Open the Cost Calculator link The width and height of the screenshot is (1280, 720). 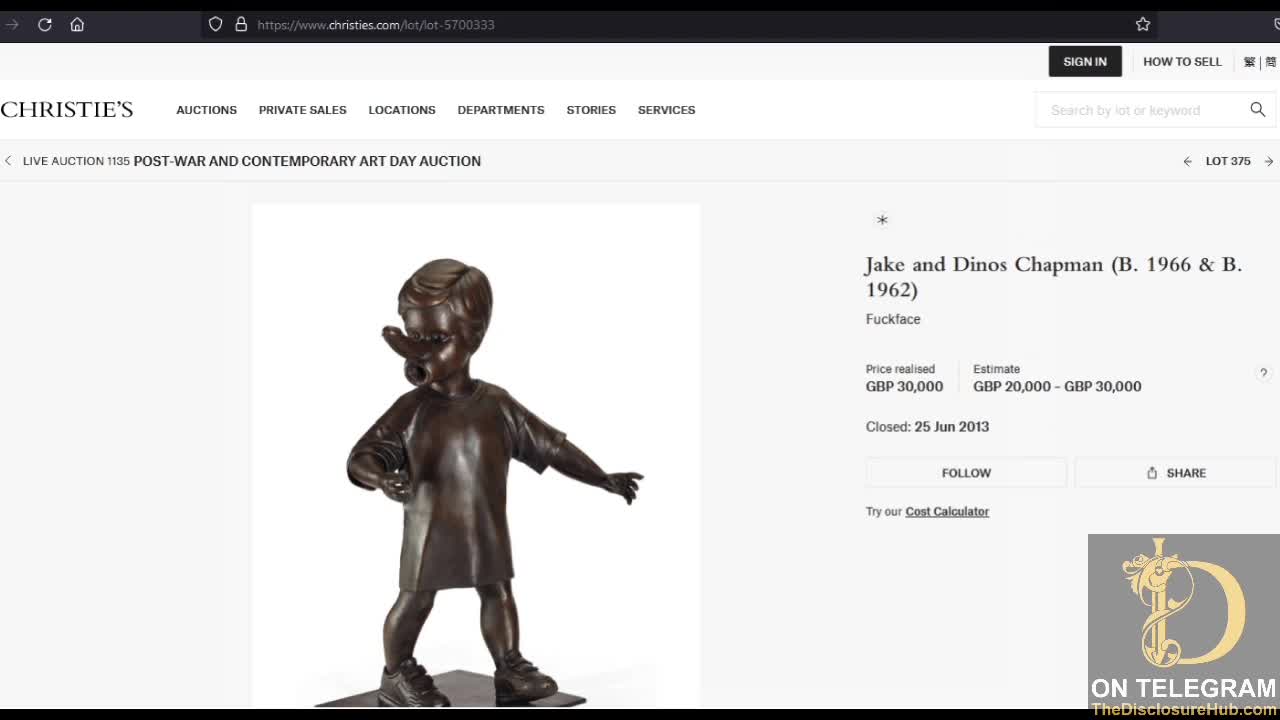947,512
